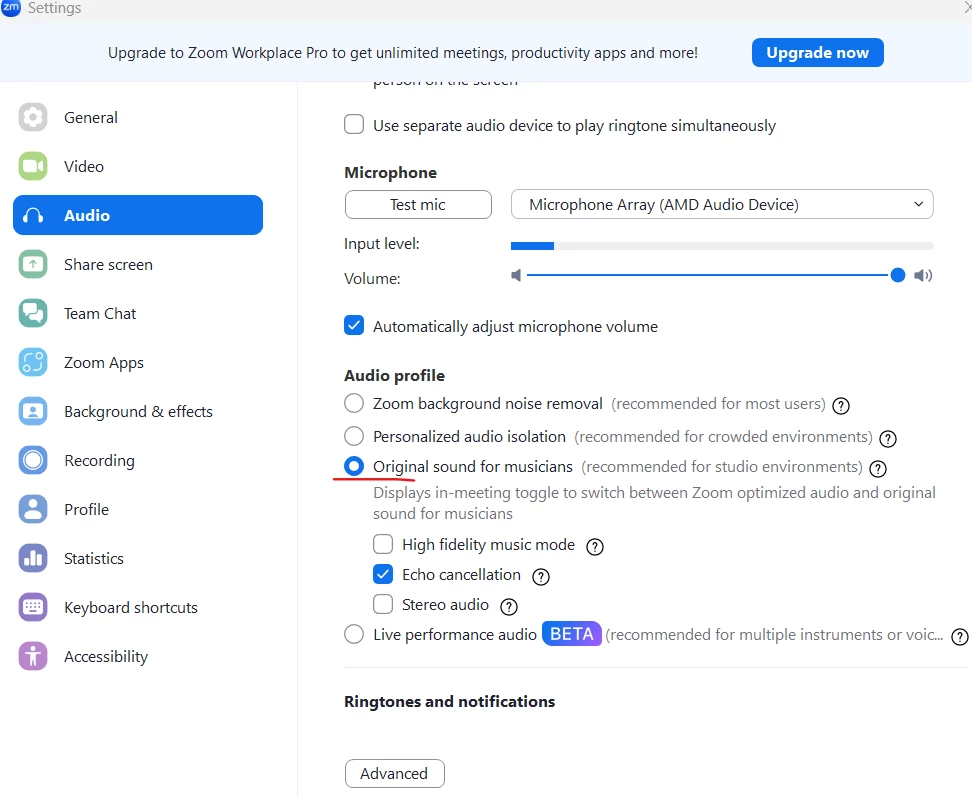Open General settings tab

coord(138,117)
